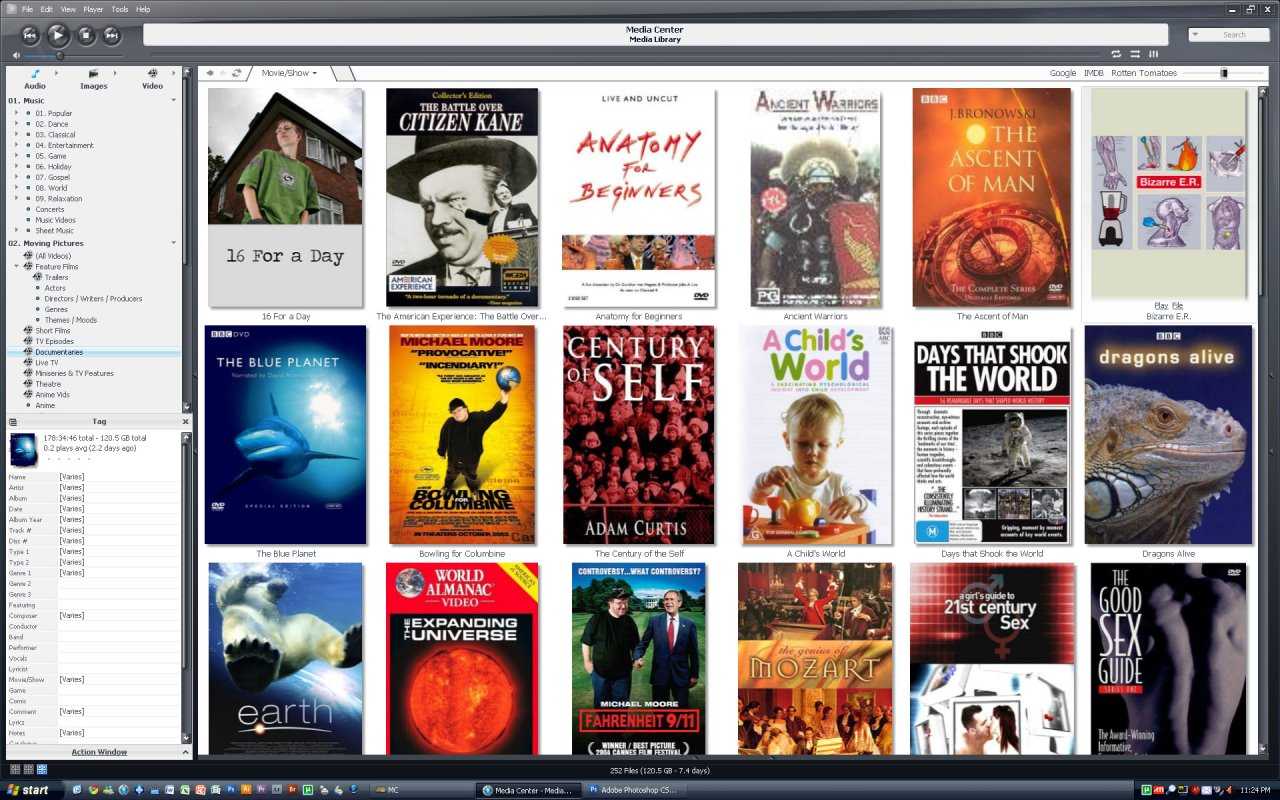This screenshot has width=1280, height=800.
Task: Navigate back with the left arrow
Action: click(x=210, y=73)
